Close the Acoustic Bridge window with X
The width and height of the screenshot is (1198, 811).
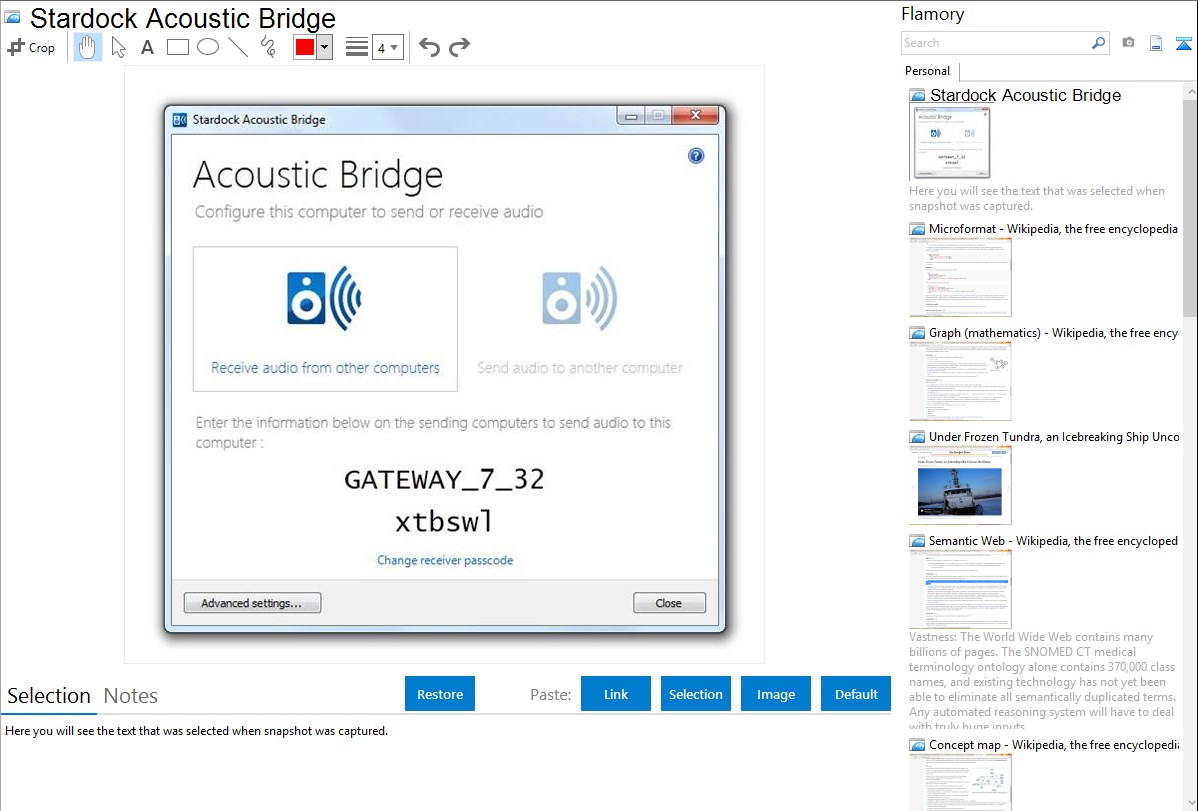click(695, 115)
